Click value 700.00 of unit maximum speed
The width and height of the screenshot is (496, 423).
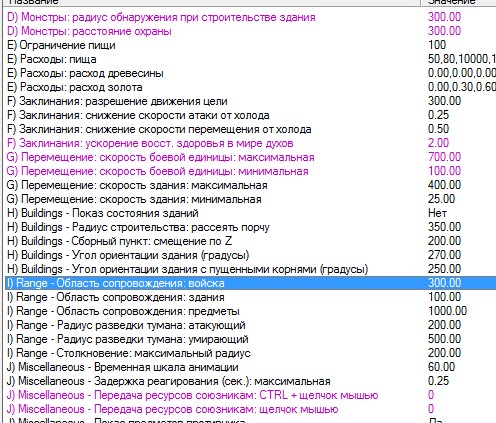[445, 157]
